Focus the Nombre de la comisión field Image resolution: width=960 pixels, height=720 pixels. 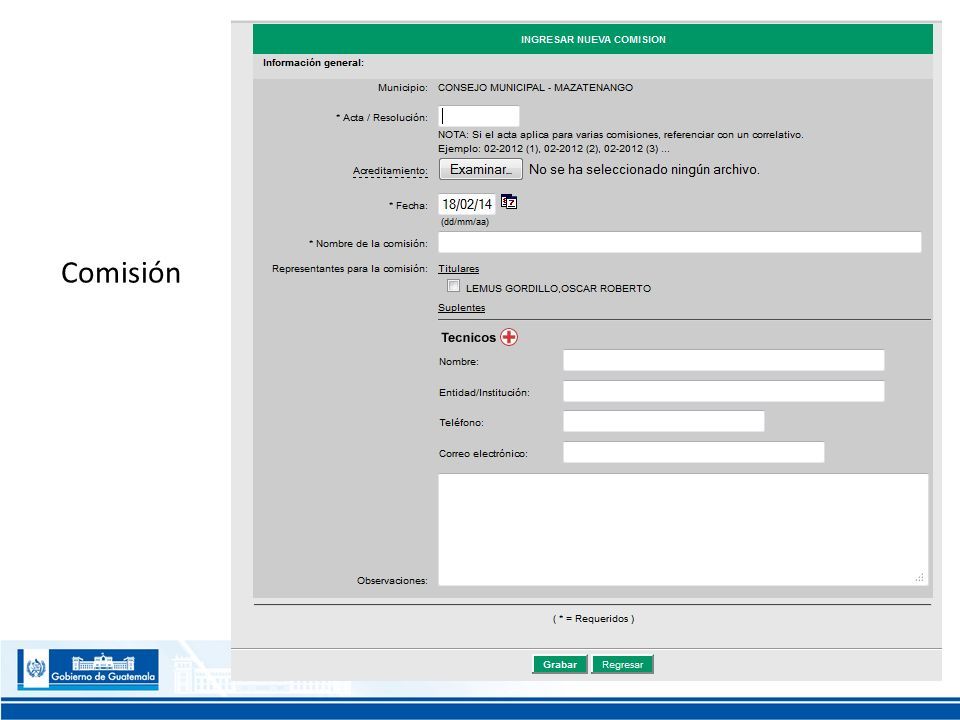(x=680, y=242)
